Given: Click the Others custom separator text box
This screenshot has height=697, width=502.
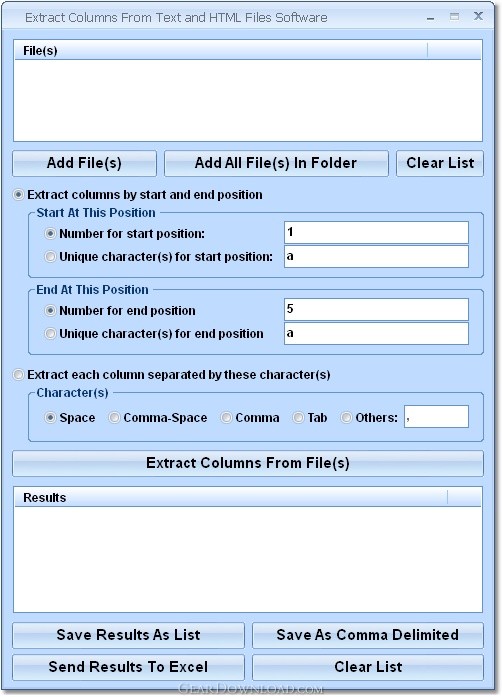Looking at the screenshot, I should tap(436, 417).
